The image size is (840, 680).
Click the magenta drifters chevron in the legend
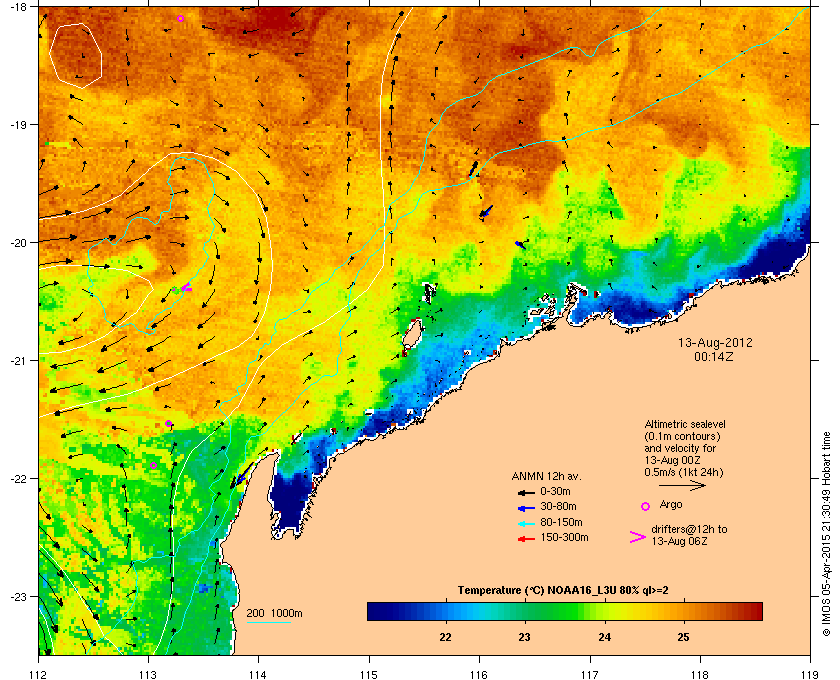[638, 537]
